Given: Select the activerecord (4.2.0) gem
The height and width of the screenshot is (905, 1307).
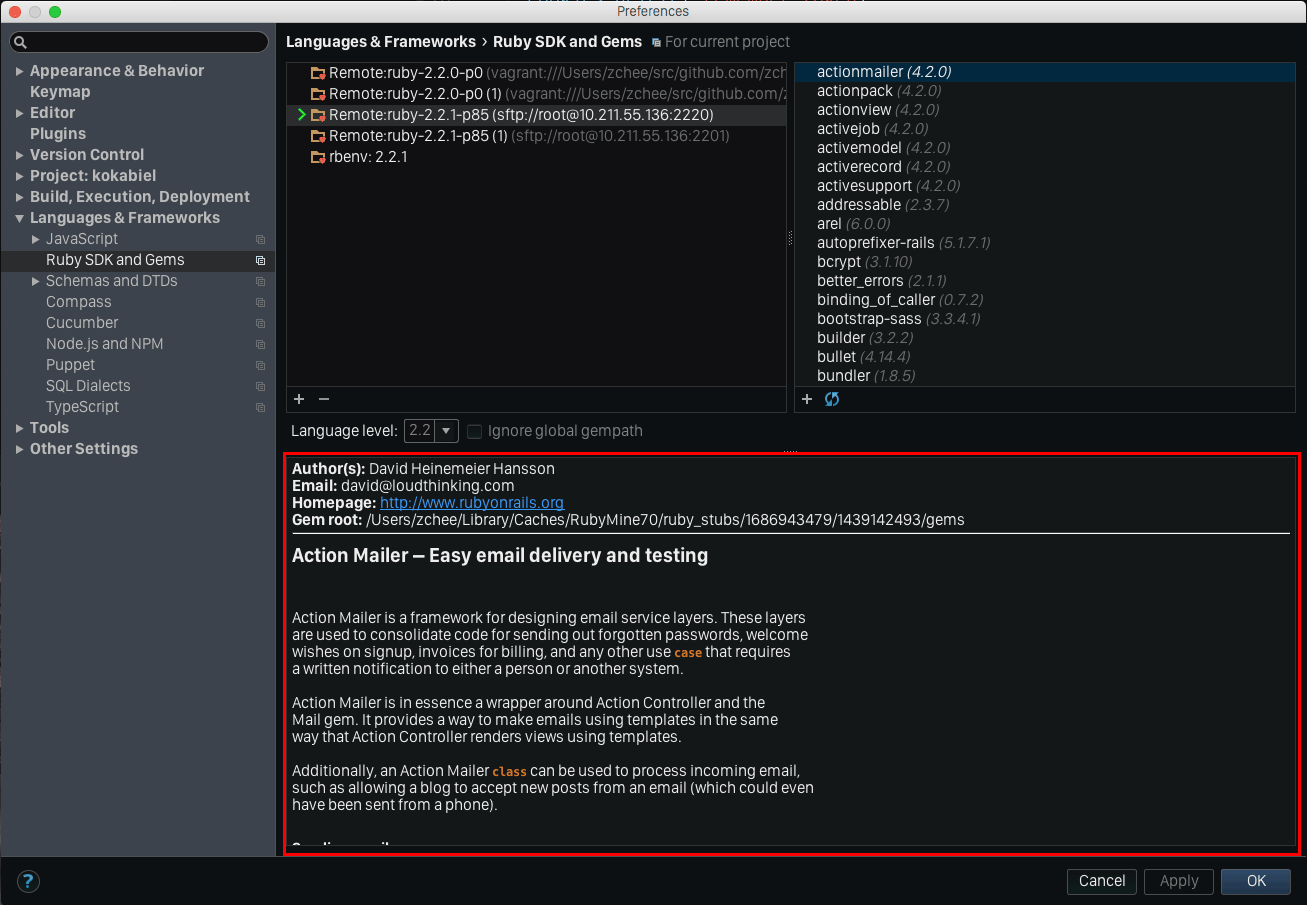Looking at the screenshot, I should tap(1045, 167).
